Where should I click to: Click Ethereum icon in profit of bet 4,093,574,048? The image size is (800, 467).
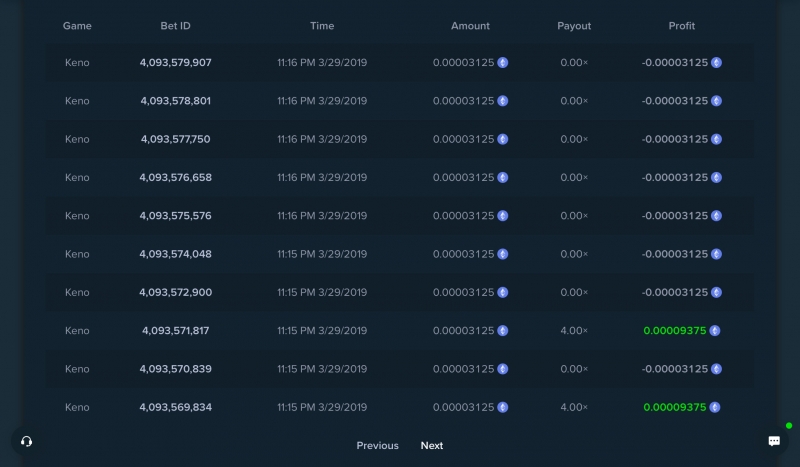(x=716, y=254)
